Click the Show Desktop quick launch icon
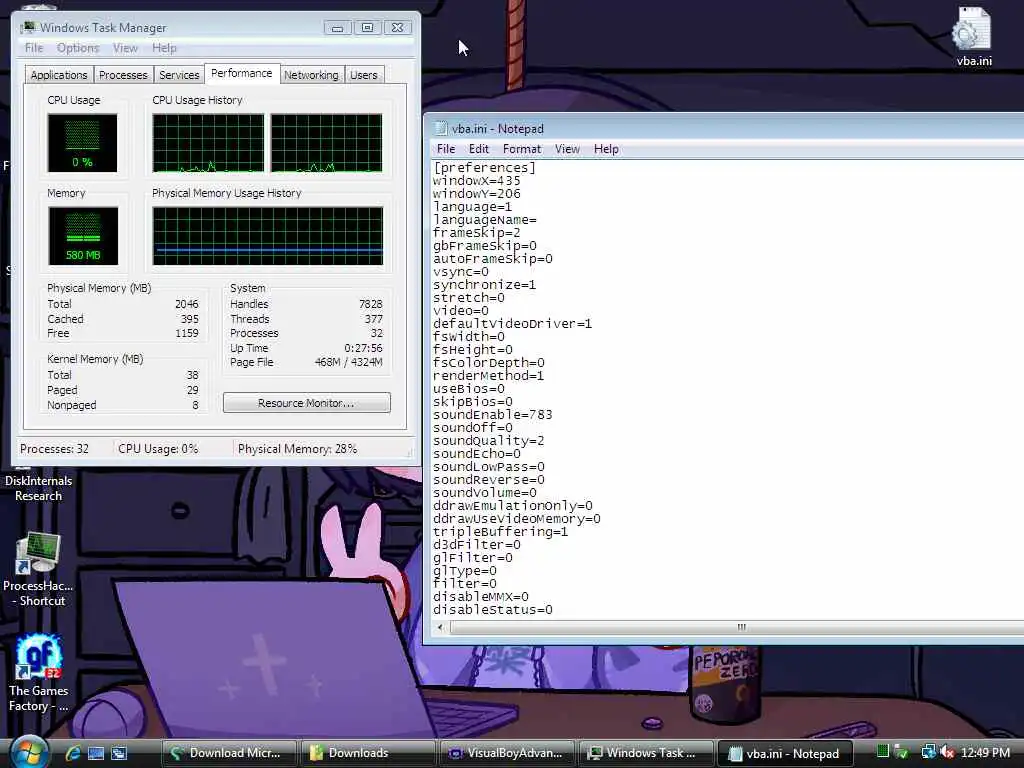Viewport: 1024px width, 768px height. pos(95,753)
